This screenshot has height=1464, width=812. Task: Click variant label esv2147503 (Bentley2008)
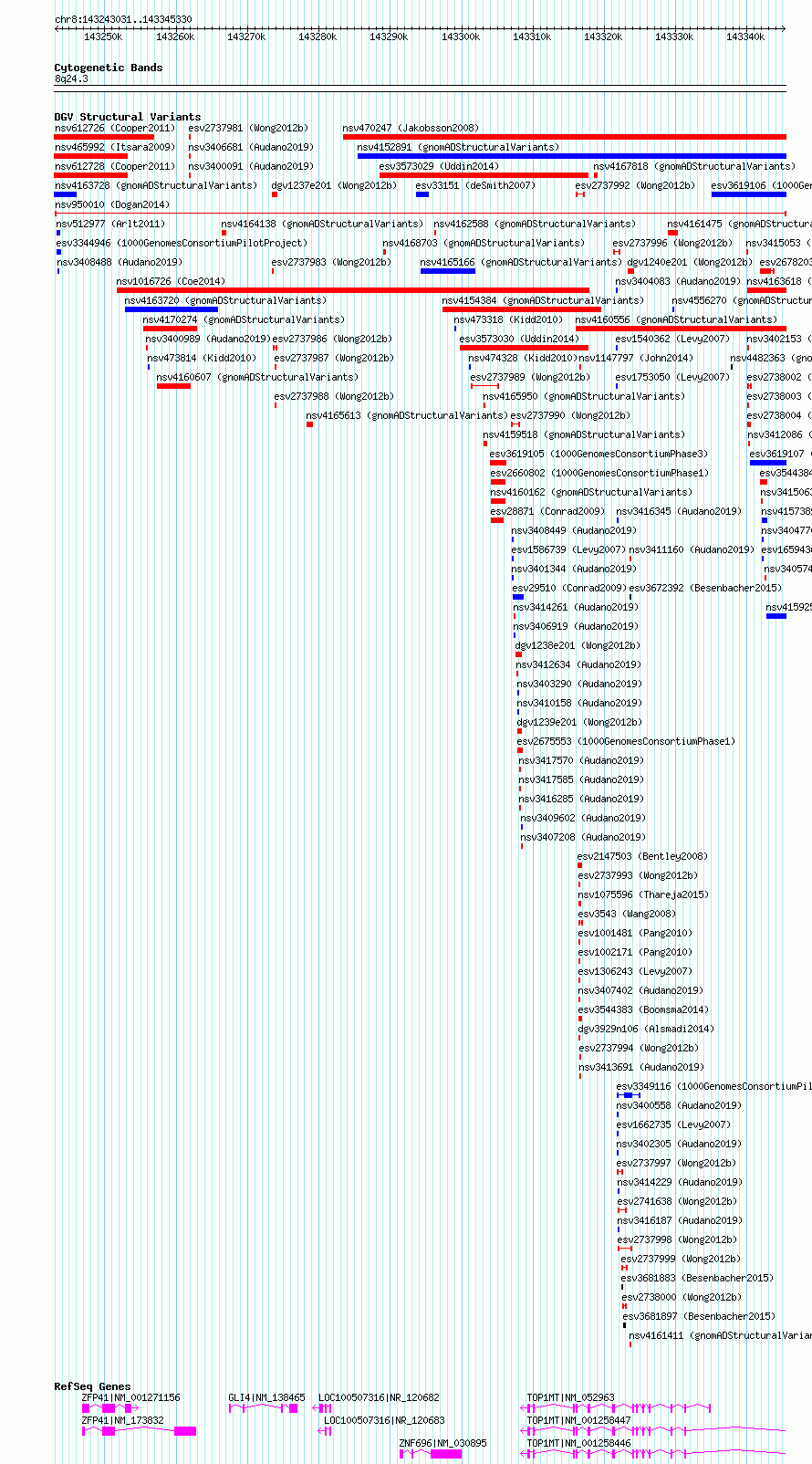pyautogui.click(x=643, y=856)
